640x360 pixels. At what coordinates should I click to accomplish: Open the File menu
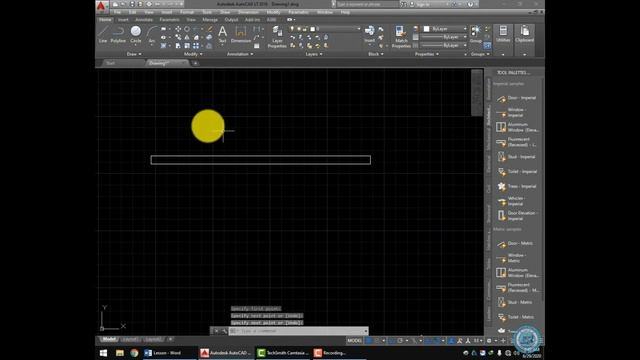click(117, 12)
